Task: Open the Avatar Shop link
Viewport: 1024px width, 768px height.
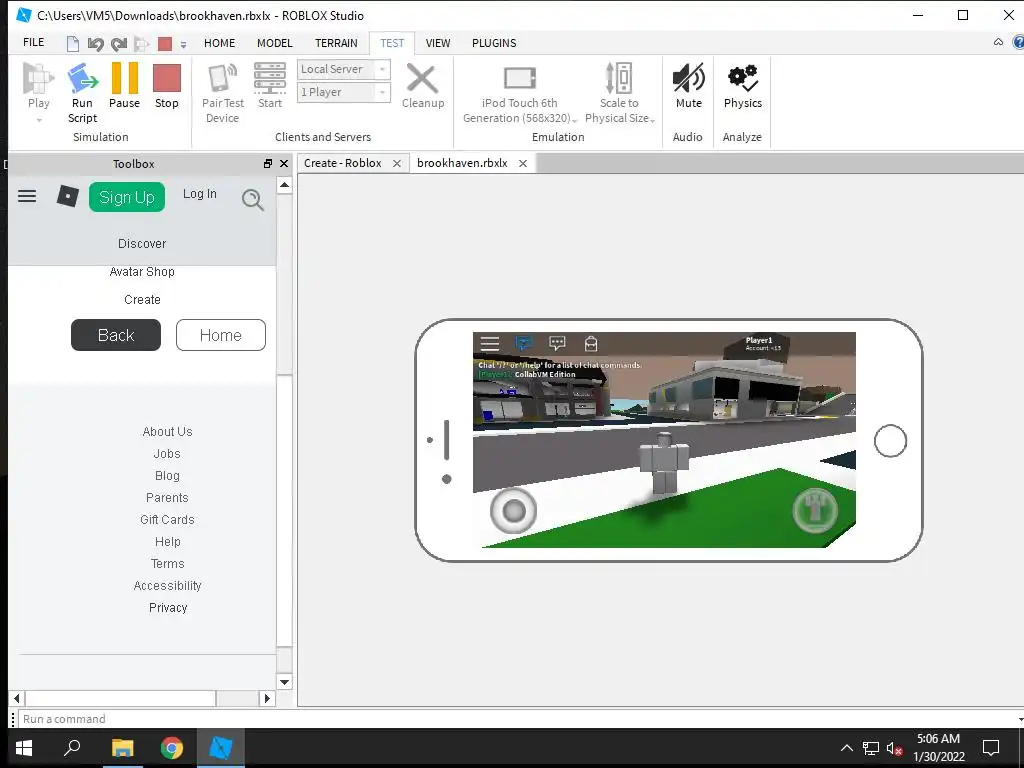Action: click(x=142, y=272)
